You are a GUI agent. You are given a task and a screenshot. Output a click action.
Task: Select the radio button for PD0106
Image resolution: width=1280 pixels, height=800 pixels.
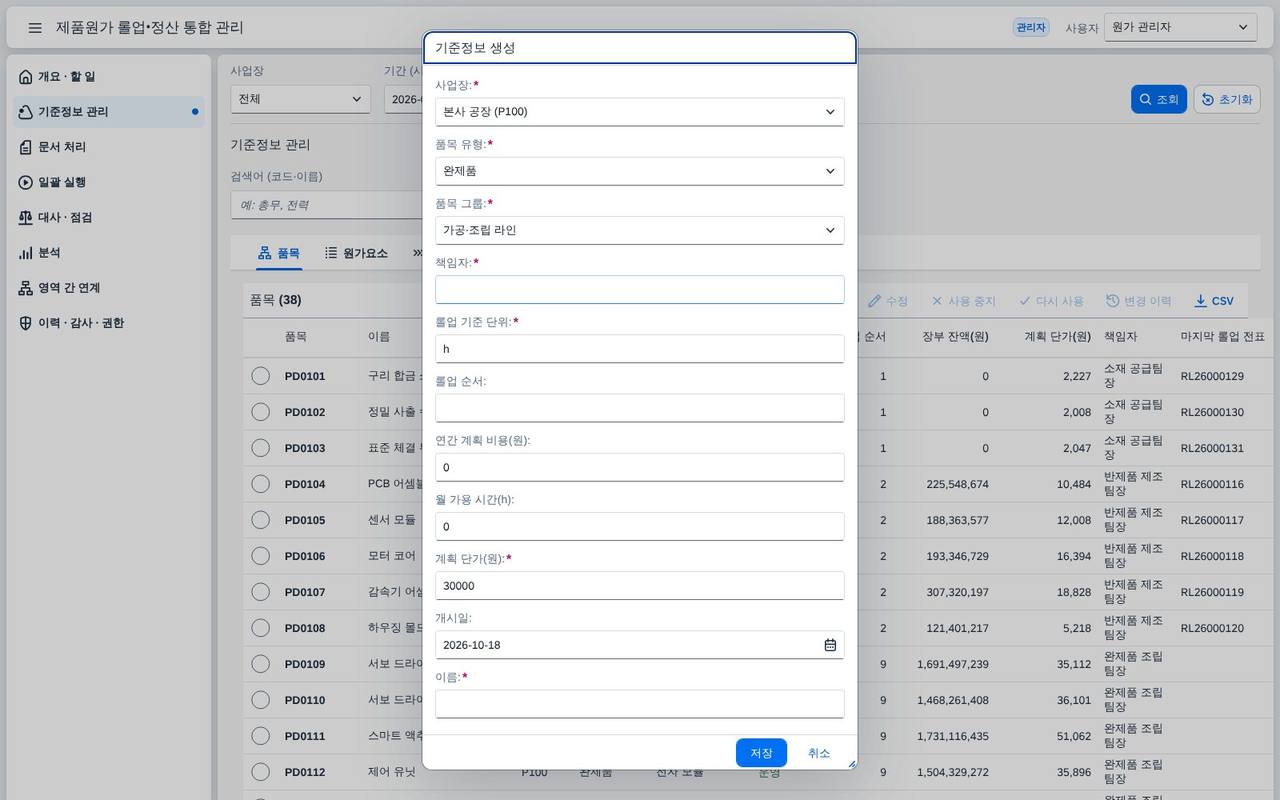coord(261,556)
